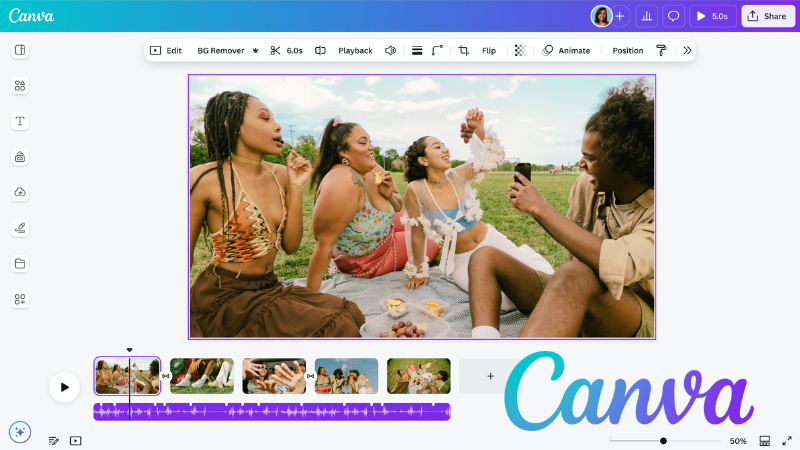Viewport: 800px width, 450px height.
Task: Select BG Remover in toolbar
Action: pos(220,51)
